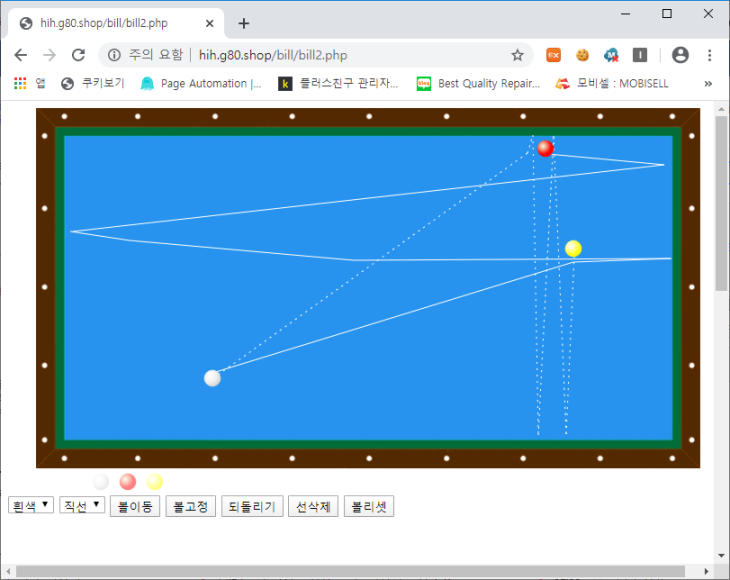Click the yellow ball on the table
This screenshot has width=730, height=580.
pyautogui.click(x=573, y=248)
